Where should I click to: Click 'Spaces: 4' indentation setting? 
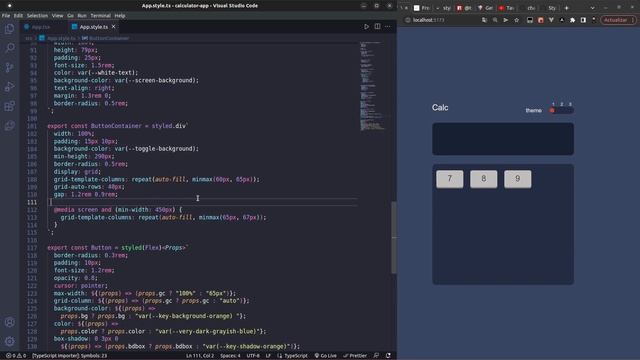pos(230,356)
